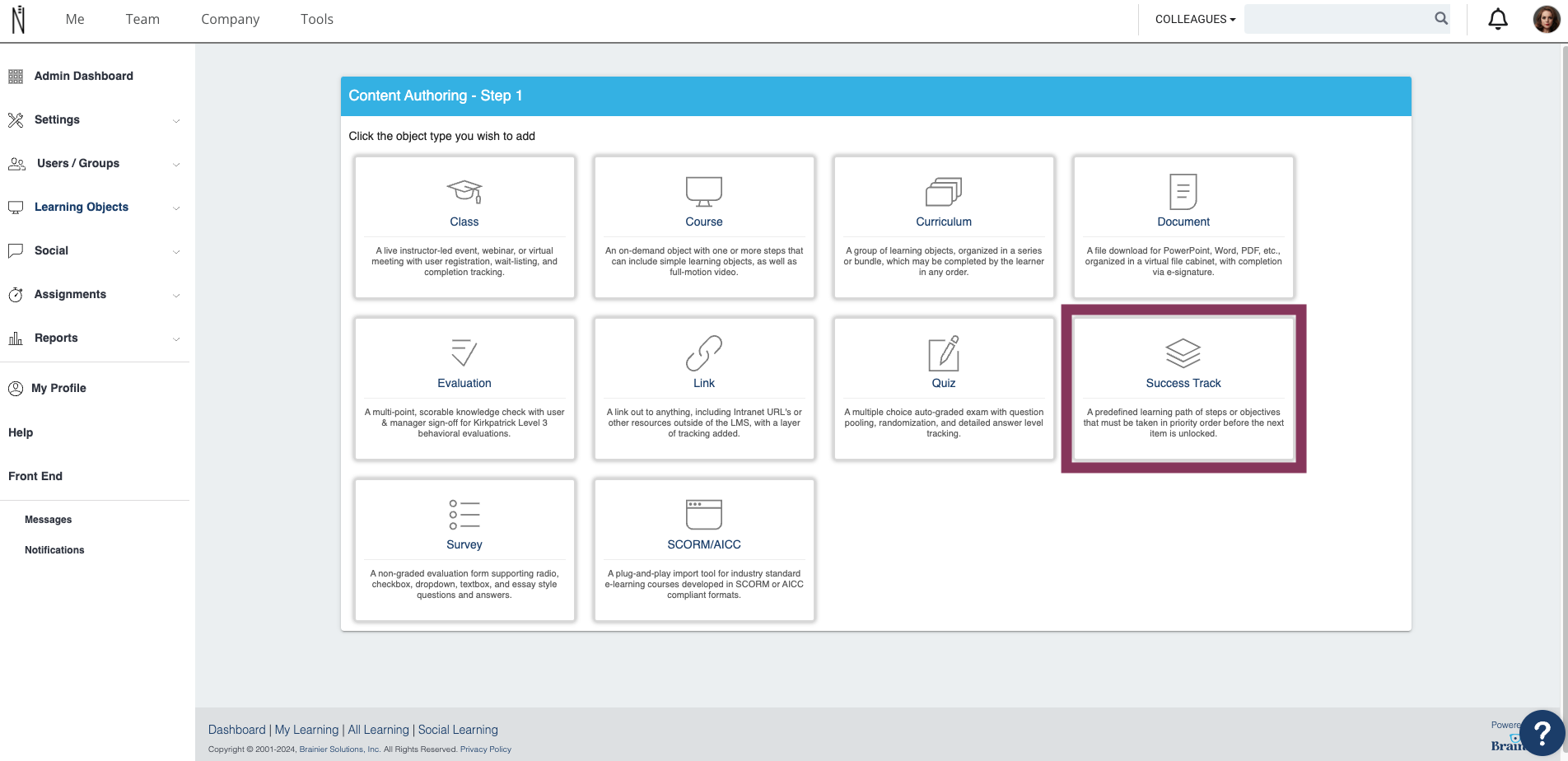Click the Assignments stopwatch icon
The image size is (1568, 761).
pyautogui.click(x=16, y=295)
